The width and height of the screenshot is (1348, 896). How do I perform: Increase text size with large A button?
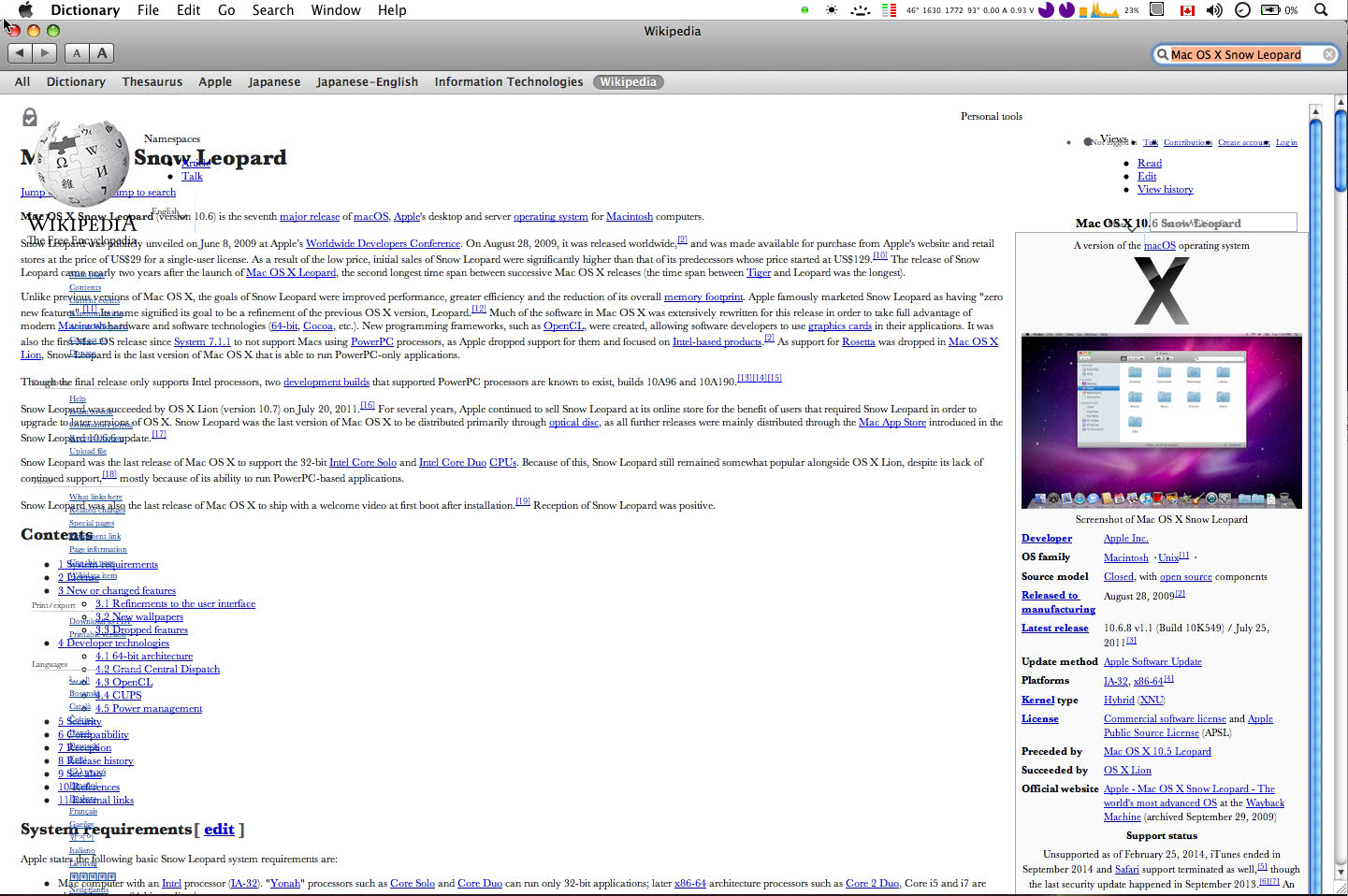[102, 53]
